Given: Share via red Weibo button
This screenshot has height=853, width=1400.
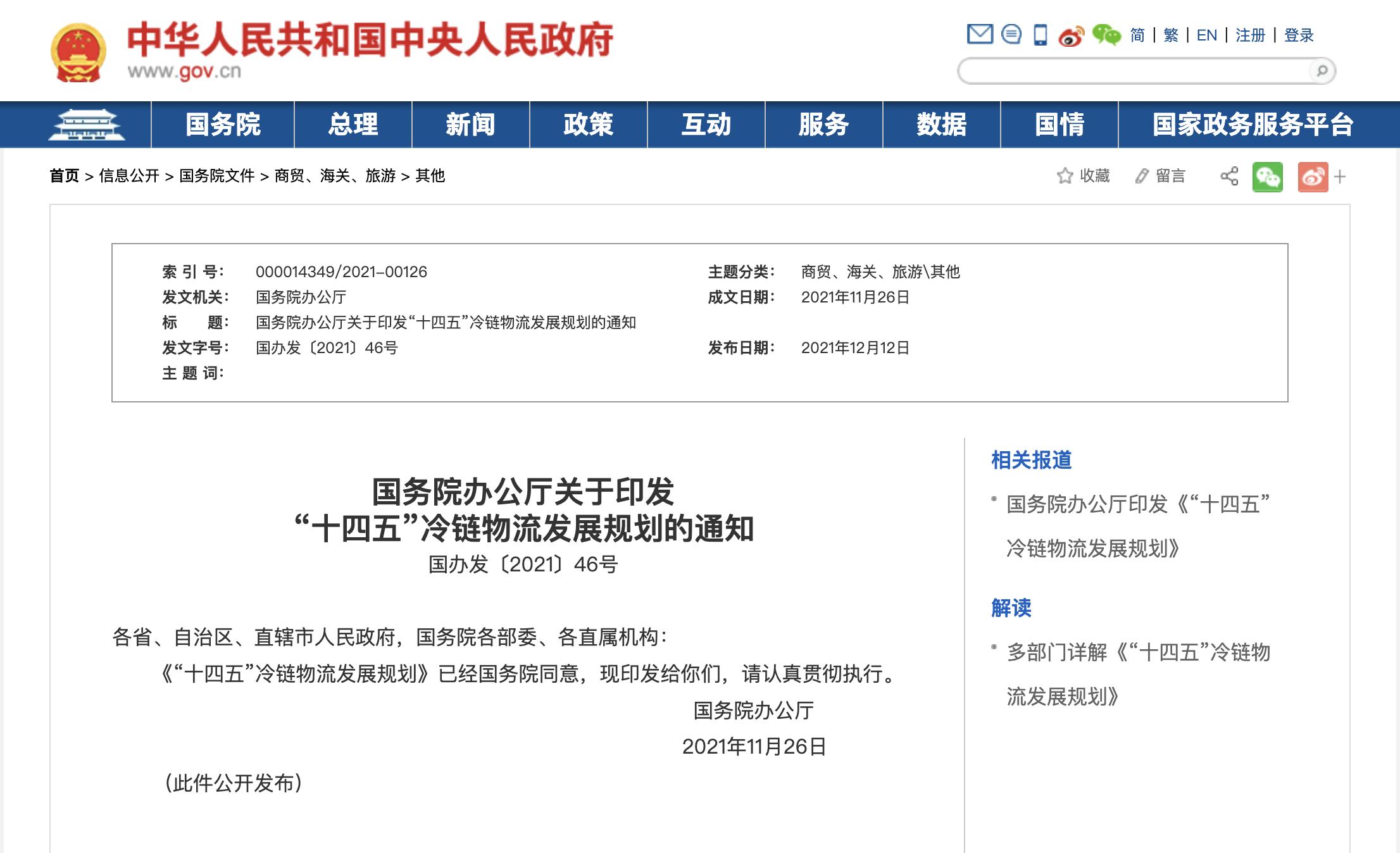Looking at the screenshot, I should [1313, 177].
